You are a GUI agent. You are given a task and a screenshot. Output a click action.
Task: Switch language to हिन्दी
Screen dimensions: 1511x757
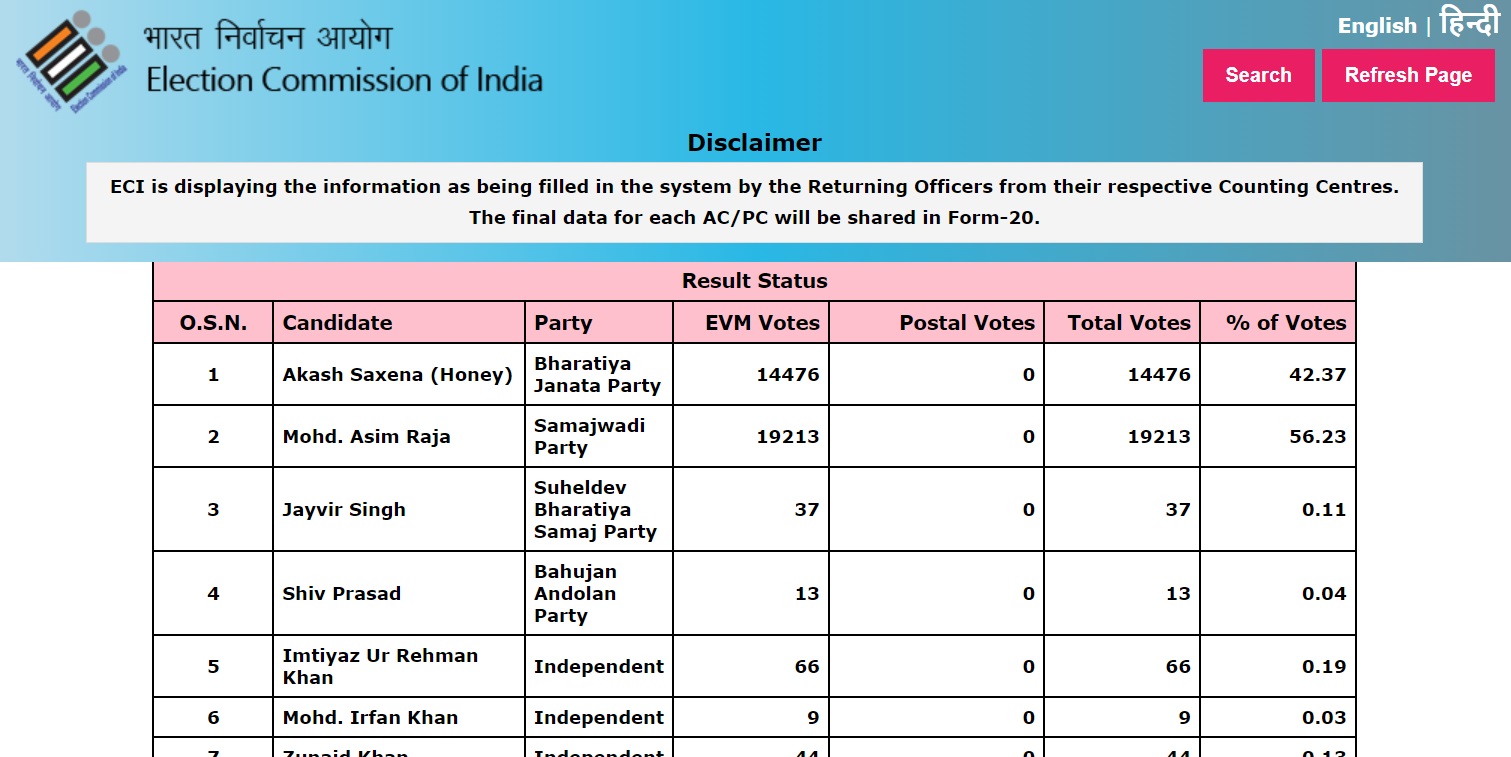[1468, 24]
